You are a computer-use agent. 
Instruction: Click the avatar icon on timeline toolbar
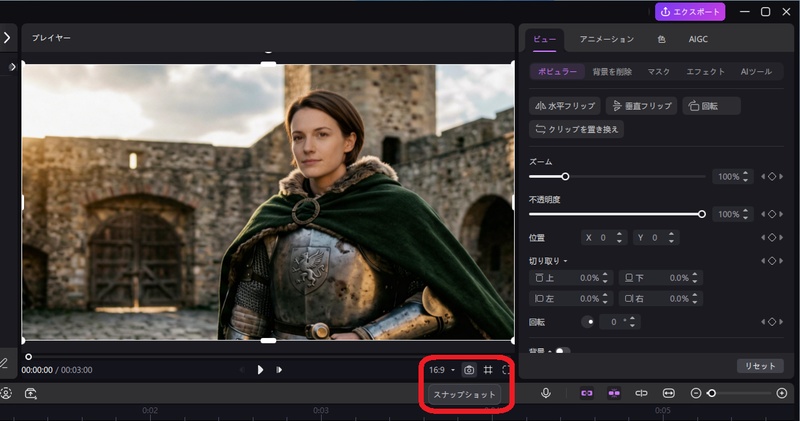(x=6, y=393)
